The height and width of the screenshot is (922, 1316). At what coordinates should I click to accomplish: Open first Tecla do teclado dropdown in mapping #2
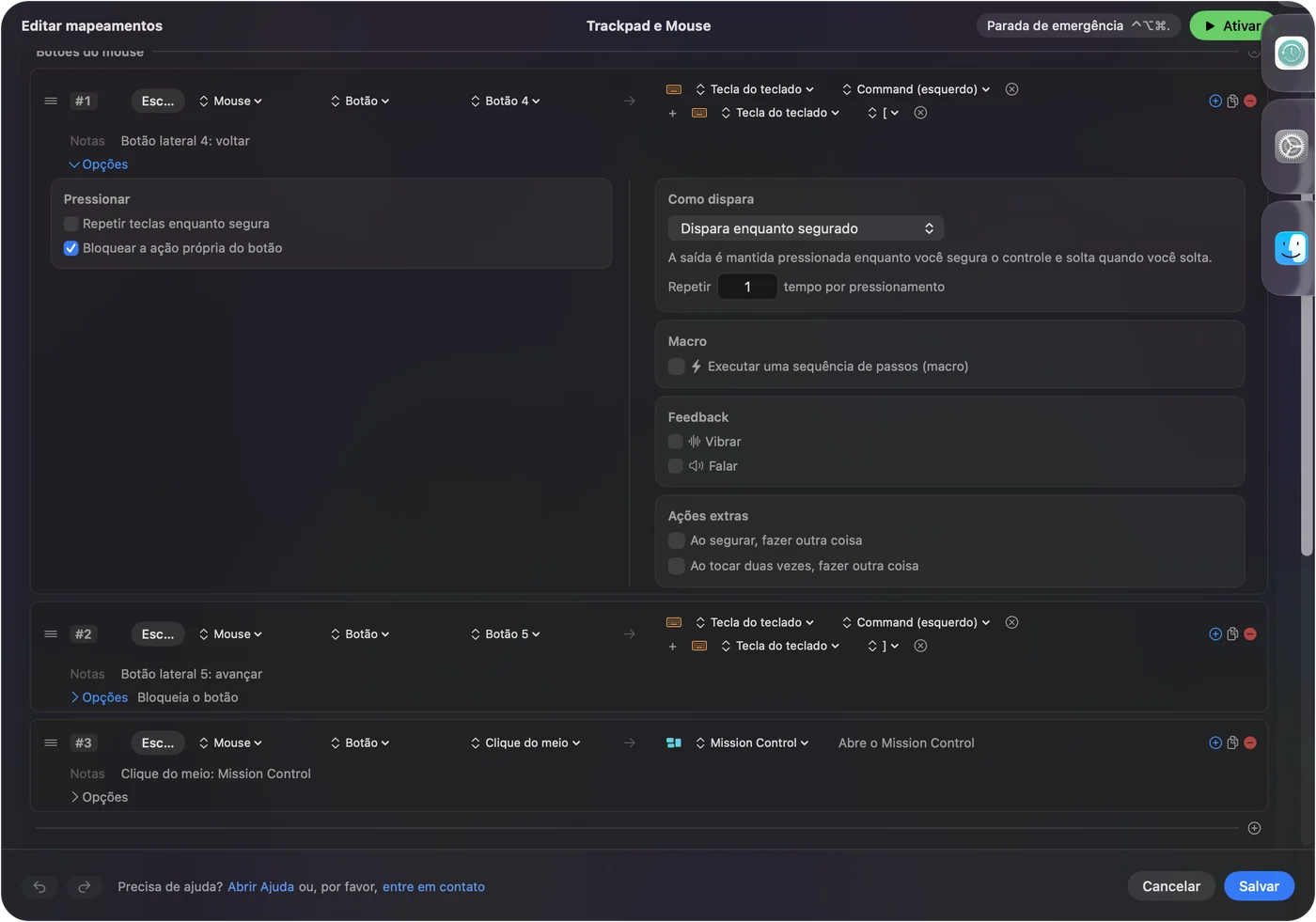tap(755, 622)
